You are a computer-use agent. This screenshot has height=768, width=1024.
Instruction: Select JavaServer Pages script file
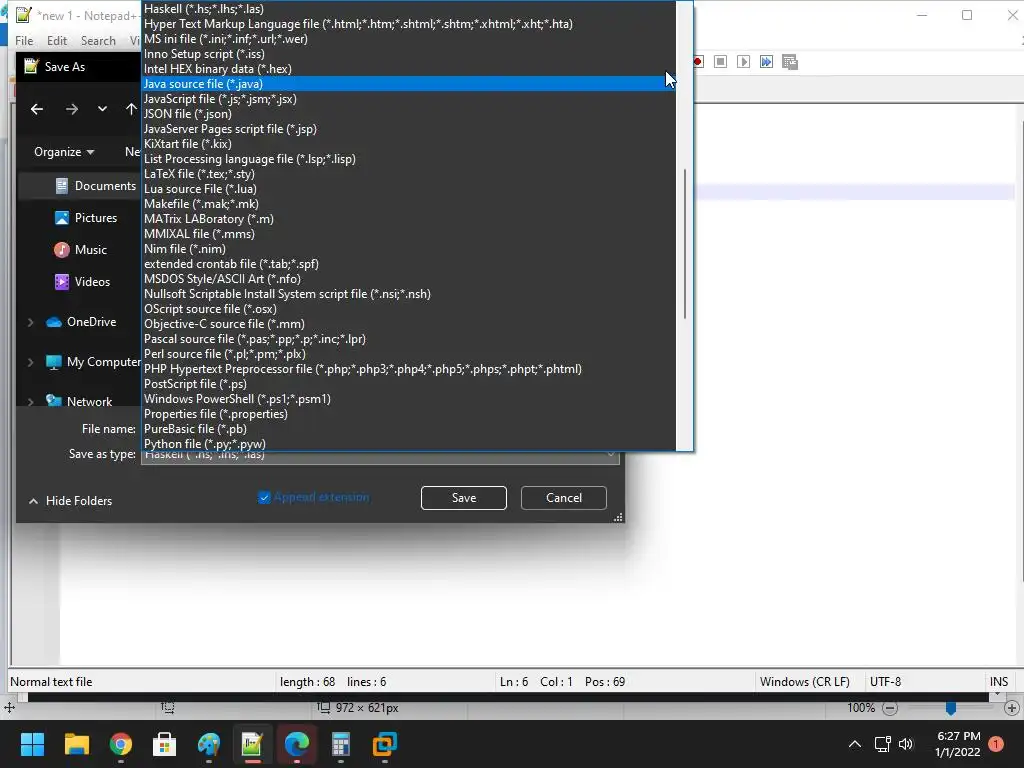[409, 129]
